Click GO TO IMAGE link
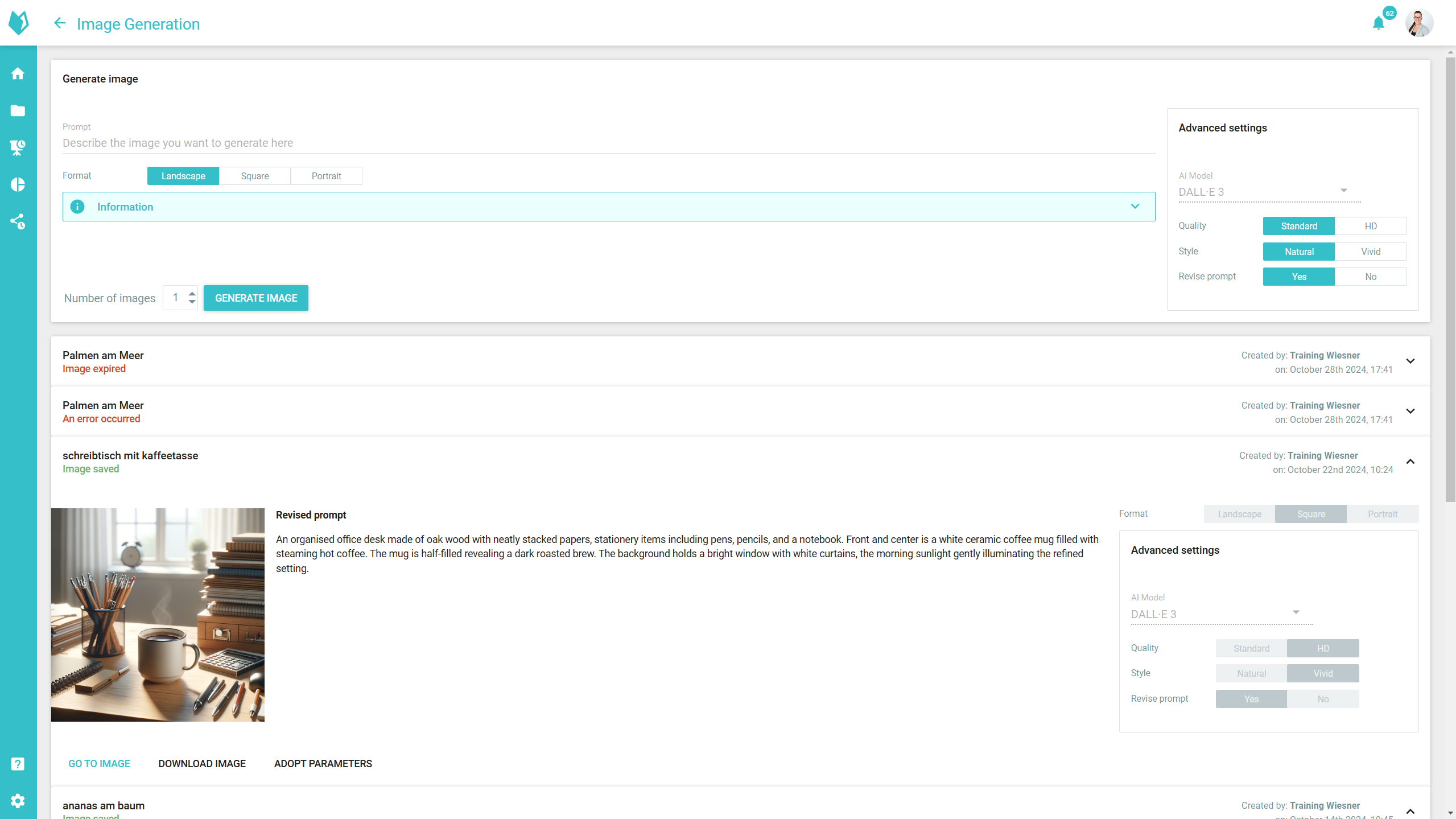The width and height of the screenshot is (1456, 819). click(99, 764)
